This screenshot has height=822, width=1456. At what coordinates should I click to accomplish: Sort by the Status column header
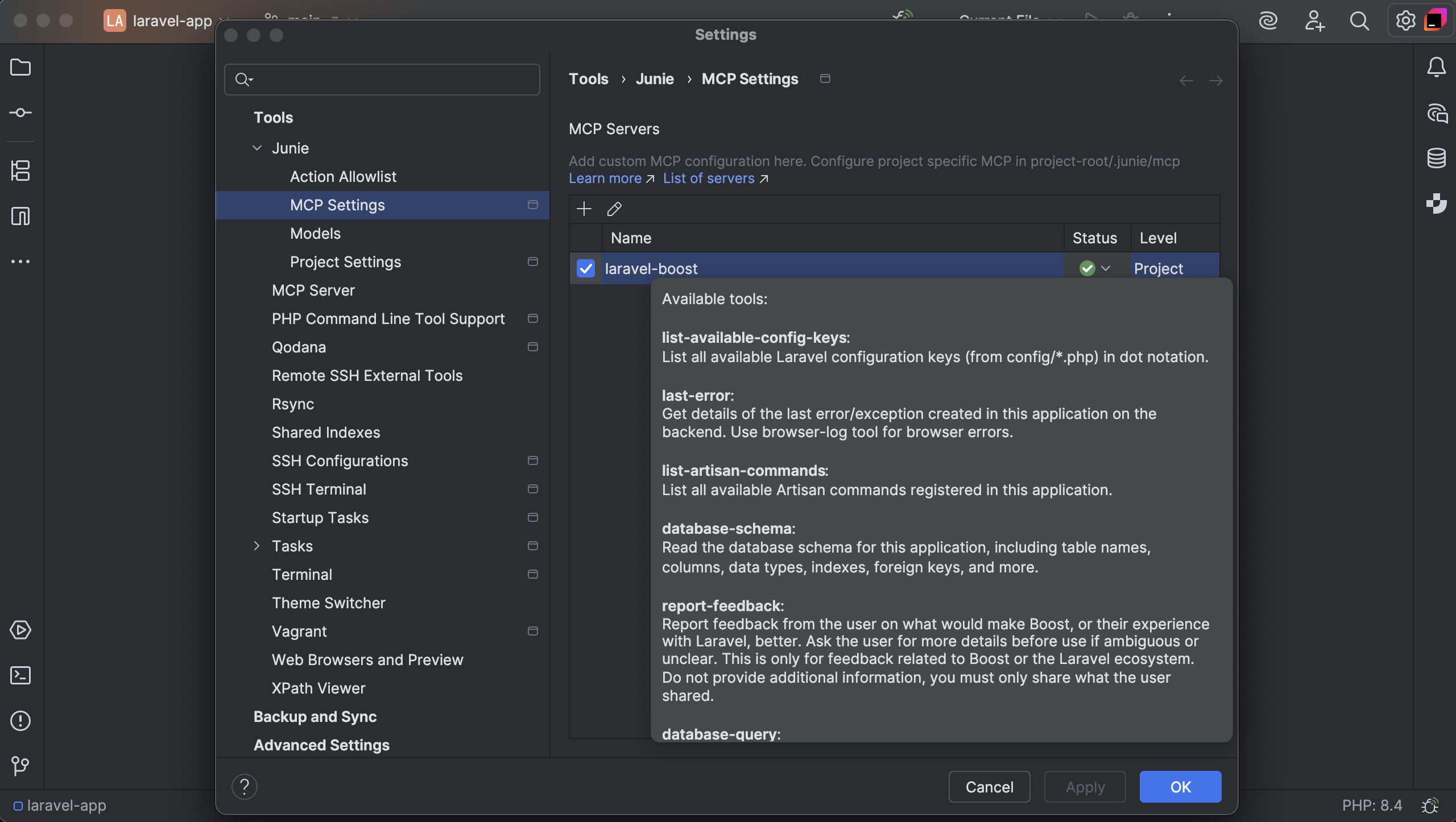[x=1097, y=238]
